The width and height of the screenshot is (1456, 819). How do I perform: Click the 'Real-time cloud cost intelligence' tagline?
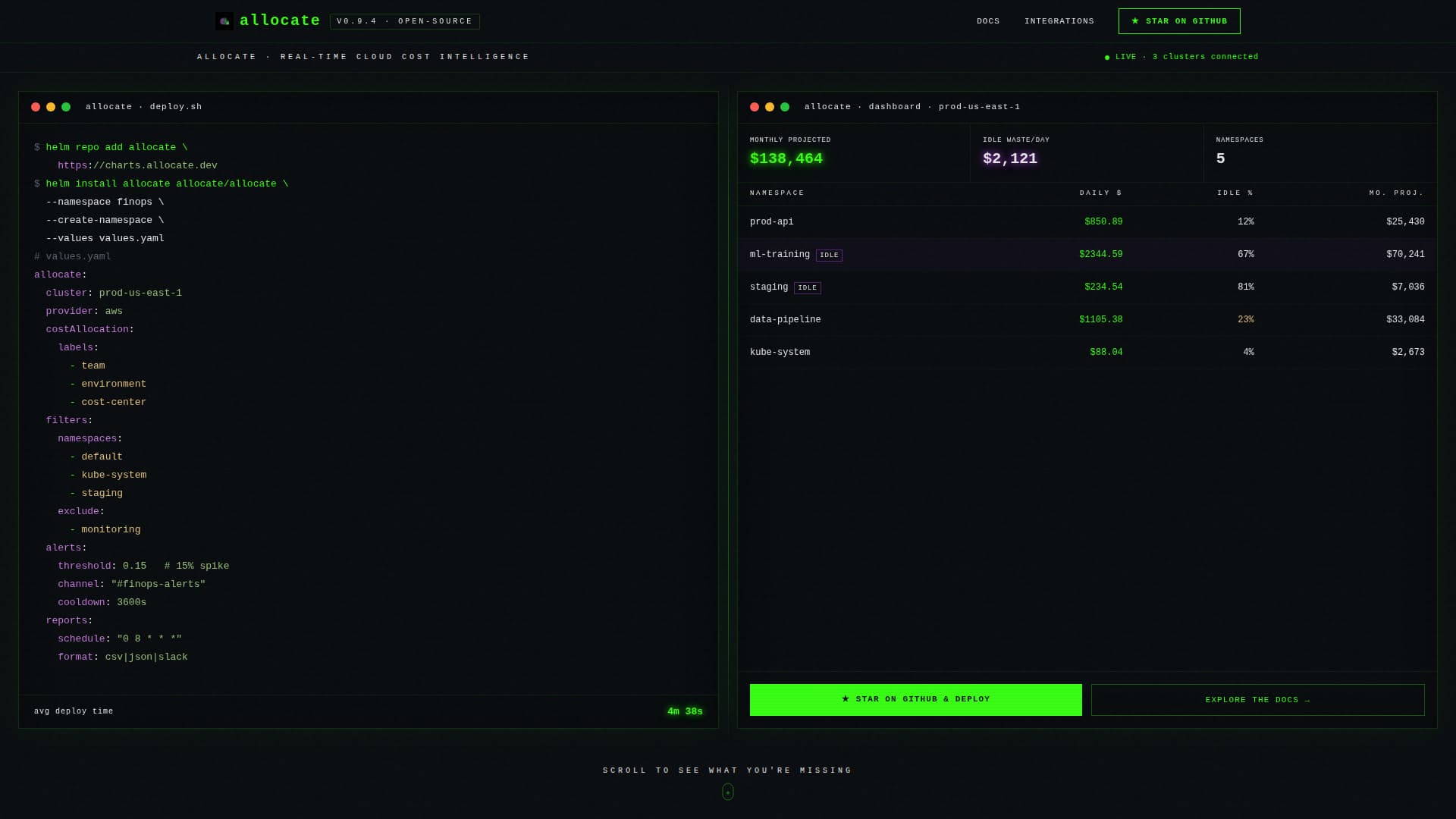coord(405,57)
